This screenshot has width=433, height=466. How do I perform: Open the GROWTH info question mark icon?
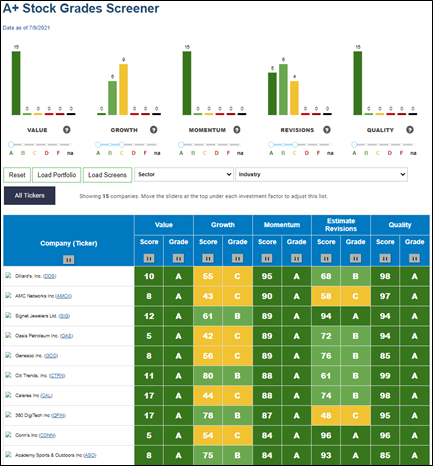click(153, 130)
